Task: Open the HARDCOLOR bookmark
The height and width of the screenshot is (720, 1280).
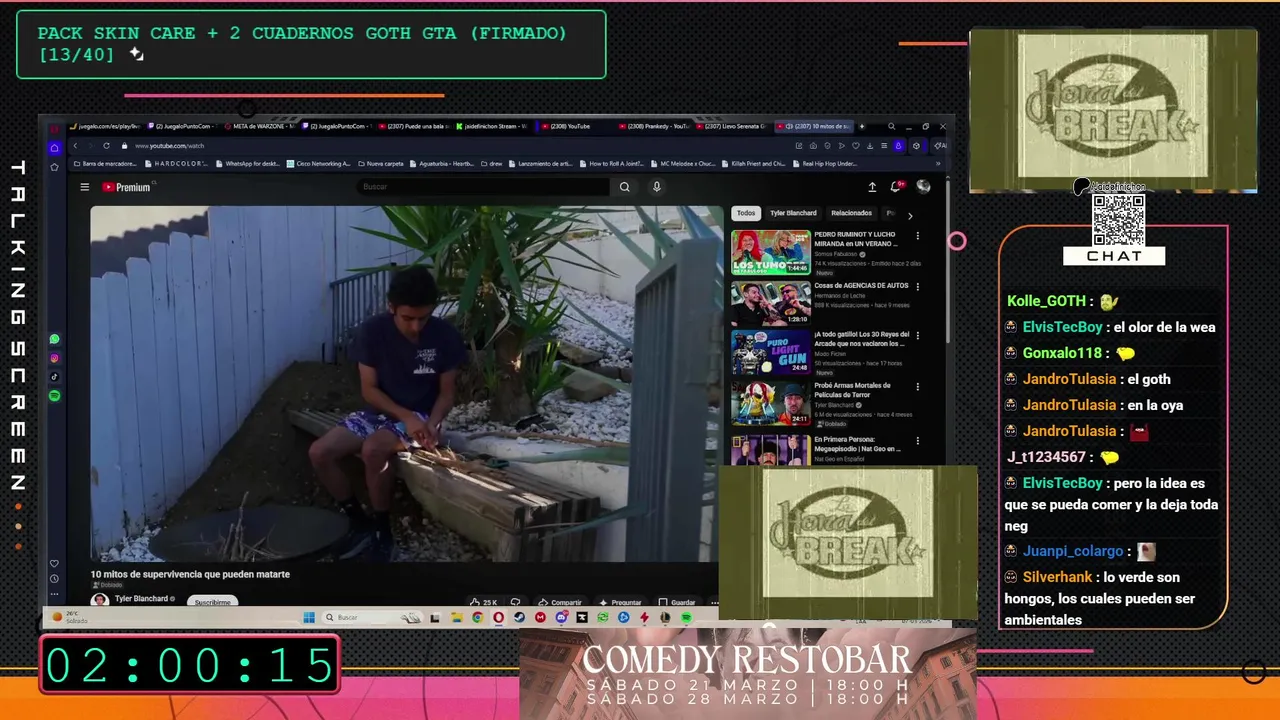Action: coord(174,163)
